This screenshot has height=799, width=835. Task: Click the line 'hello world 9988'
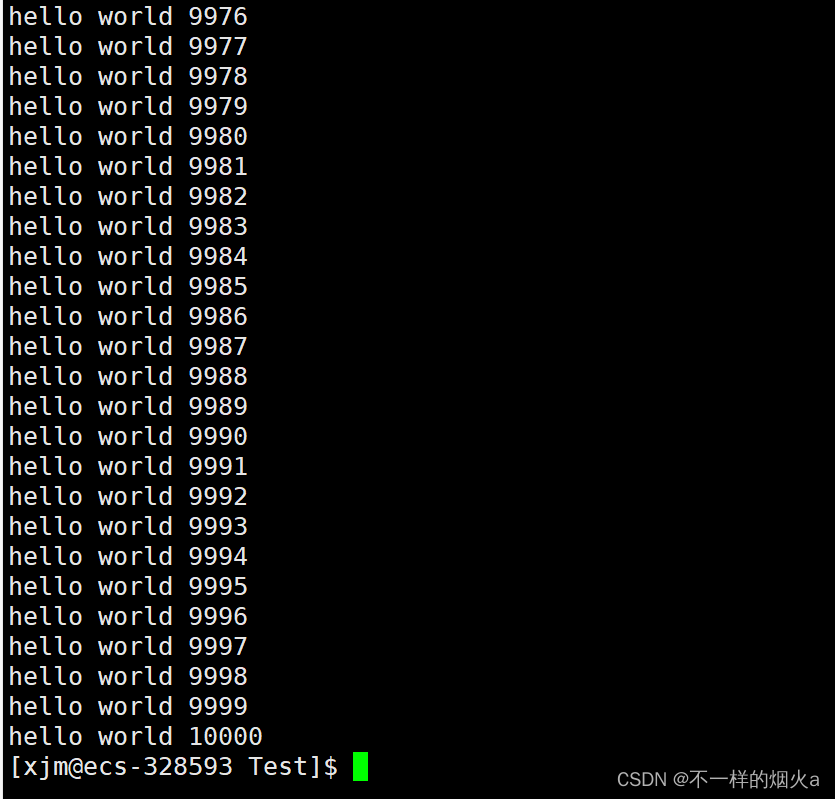(x=128, y=377)
